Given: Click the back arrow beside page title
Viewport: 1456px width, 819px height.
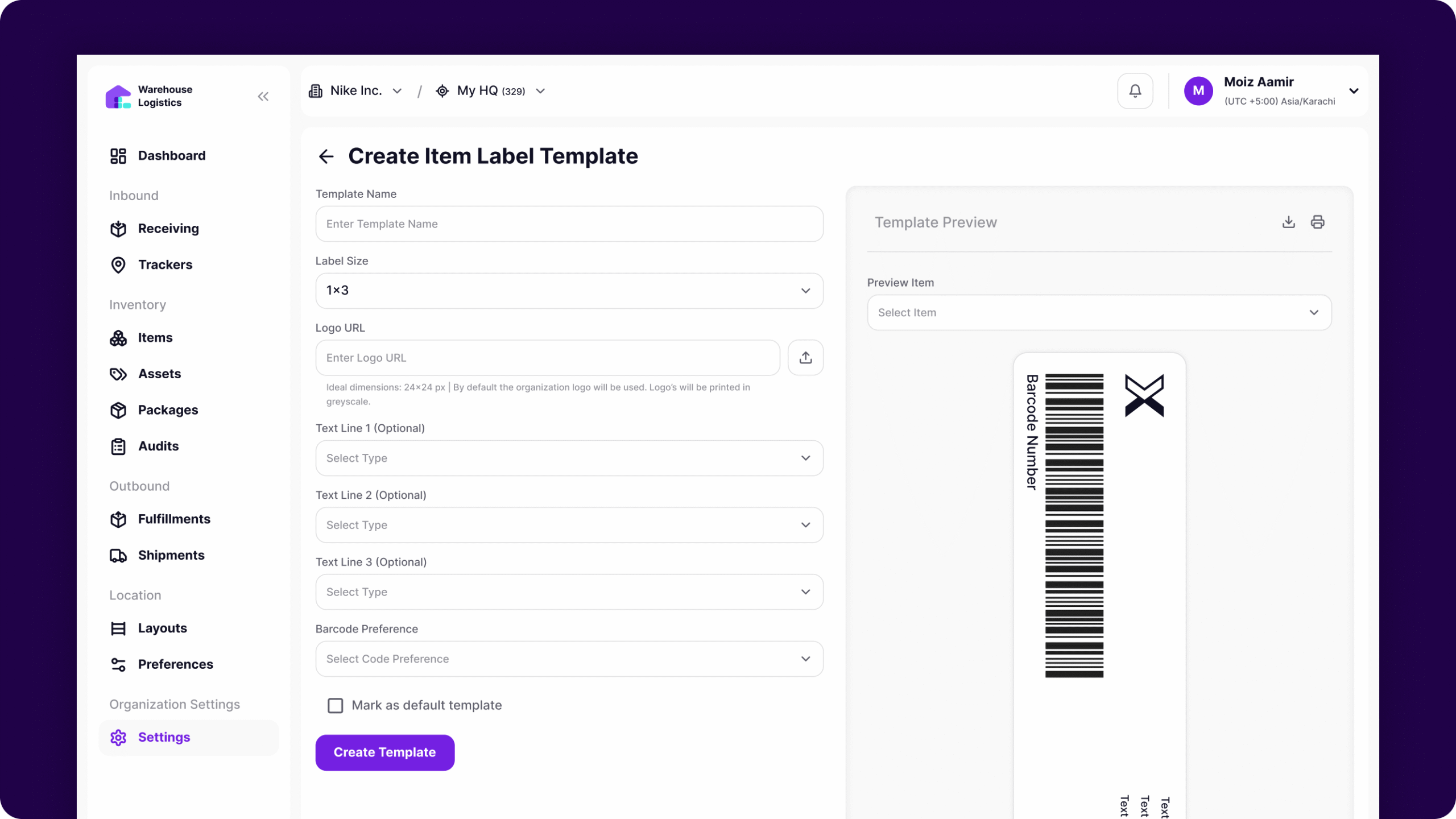Looking at the screenshot, I should (x=326, y=156).
